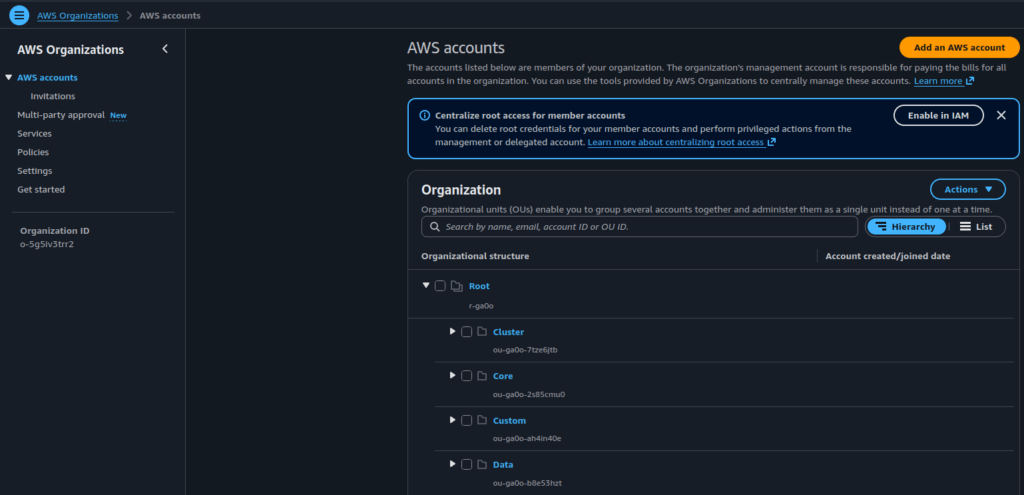Open the Cluster OU link
Screen dimensions: 1024x495
click(x=509, y=332)
